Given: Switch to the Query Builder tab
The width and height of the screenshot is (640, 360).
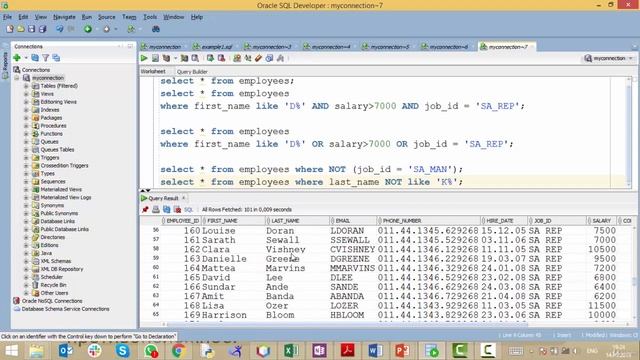Looking at the screenshot, I should click(192, 72).
